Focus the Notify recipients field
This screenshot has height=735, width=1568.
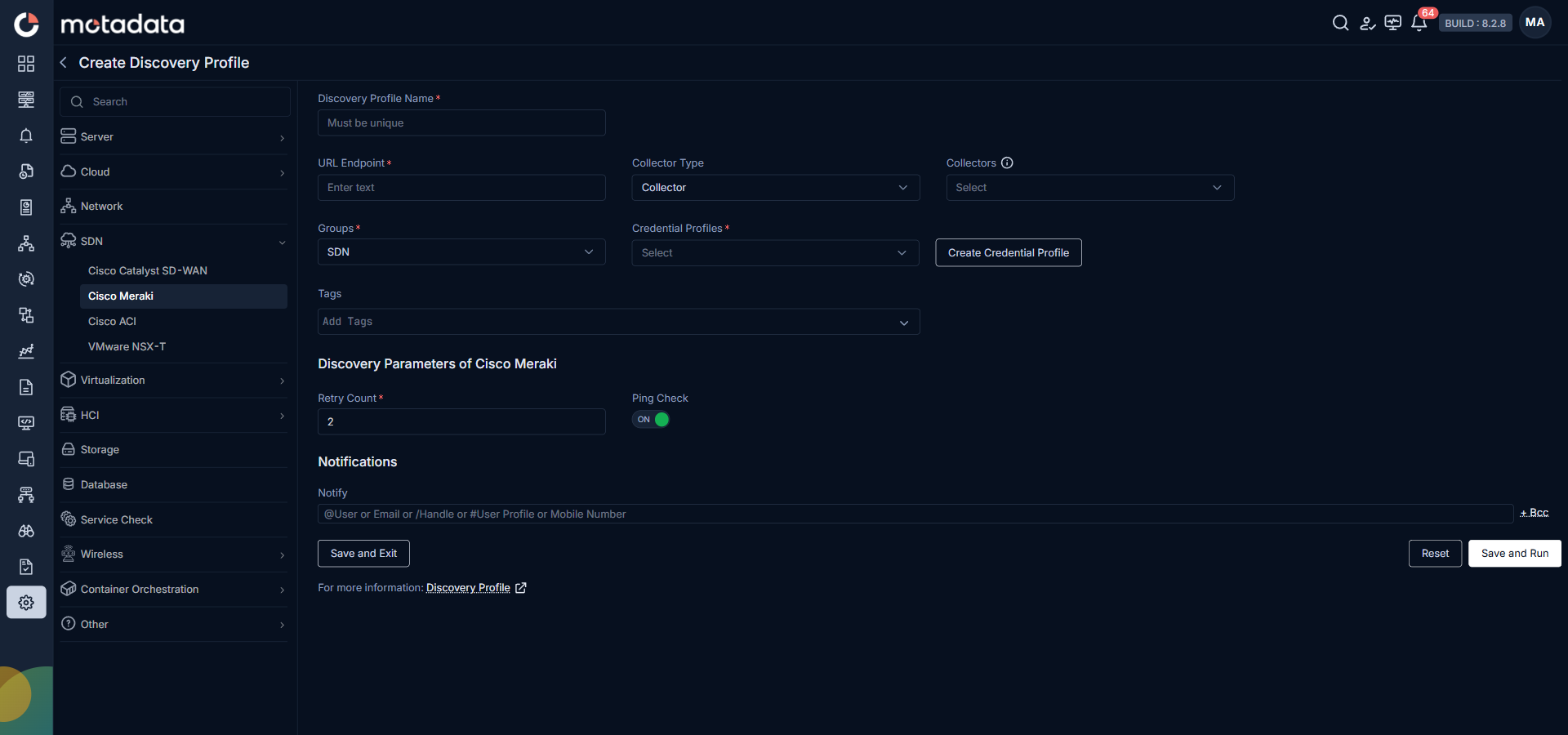(915, 514)
